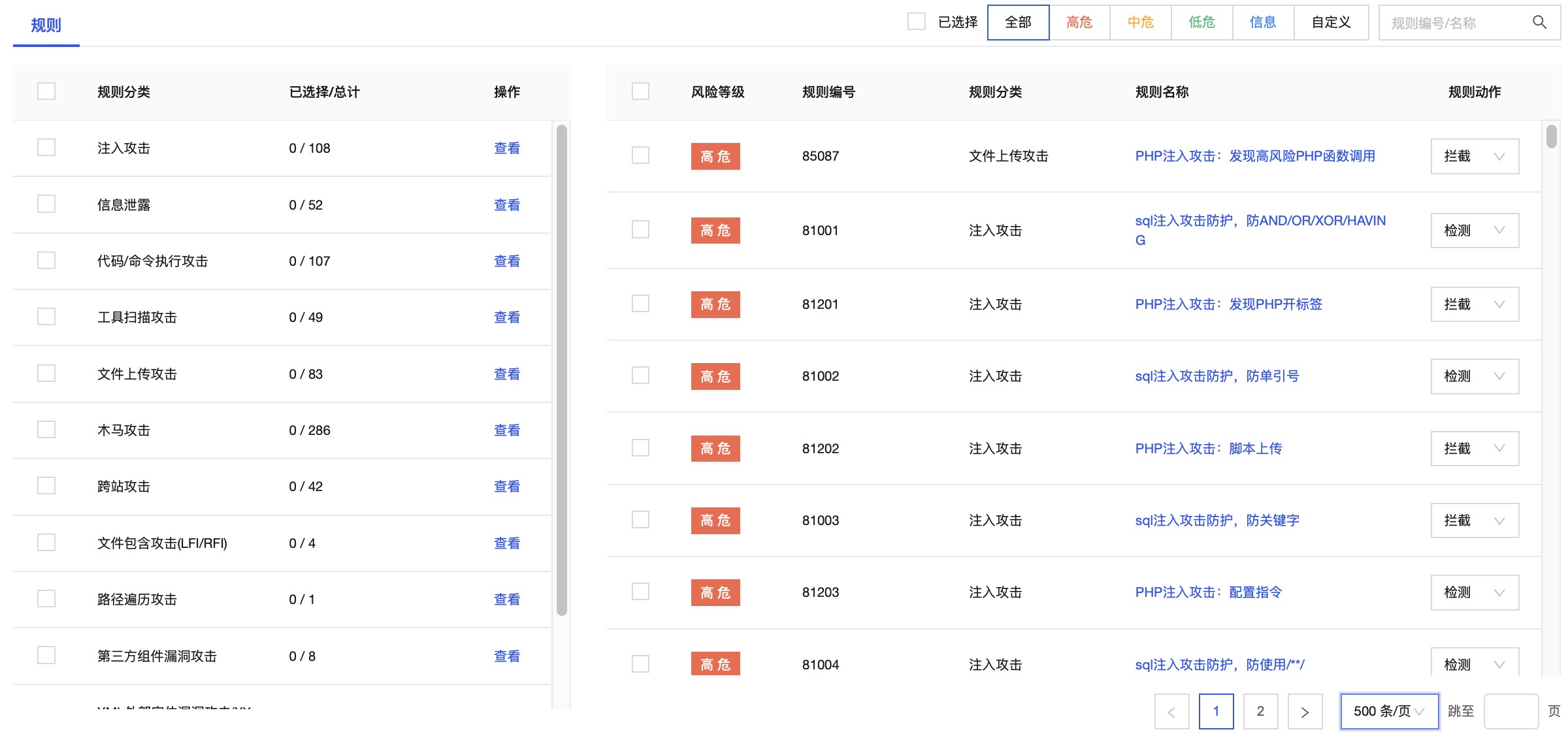This screenshot has height=751, width=1568.
Task: Click the previous page arrow
Action: (1171, 711)
